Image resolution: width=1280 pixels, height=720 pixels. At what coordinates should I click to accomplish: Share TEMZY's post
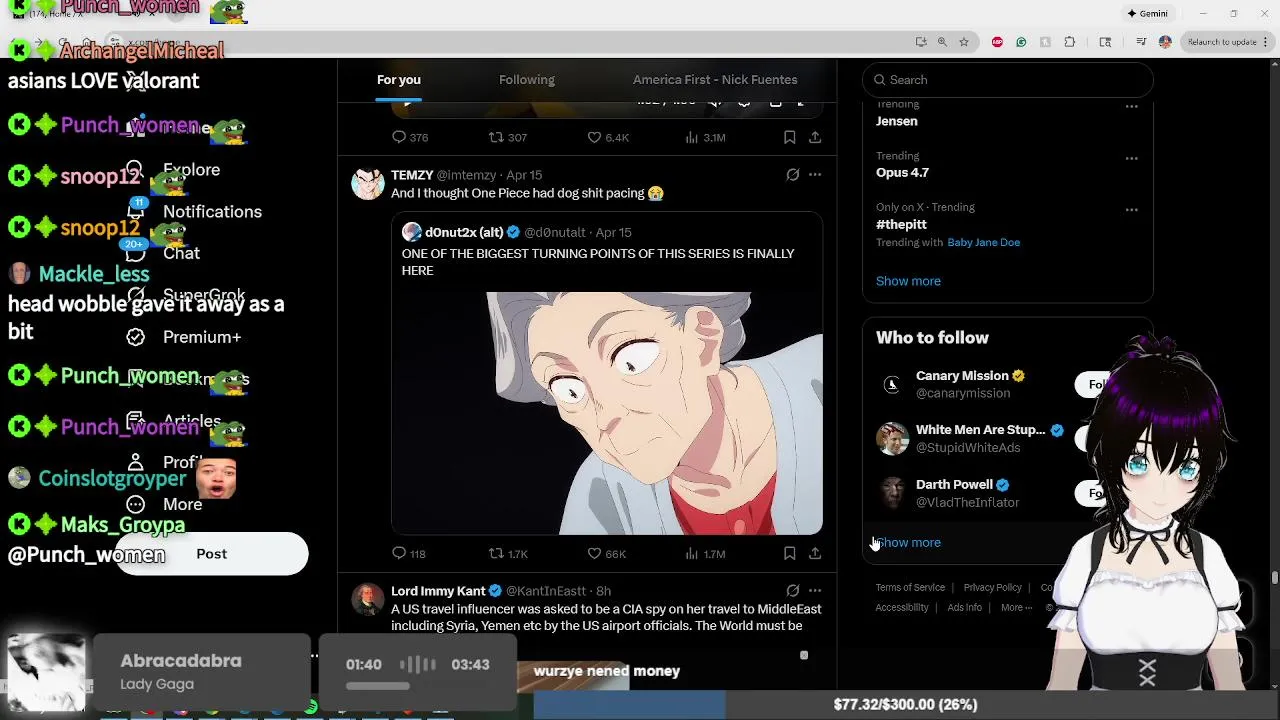(815, 553)
